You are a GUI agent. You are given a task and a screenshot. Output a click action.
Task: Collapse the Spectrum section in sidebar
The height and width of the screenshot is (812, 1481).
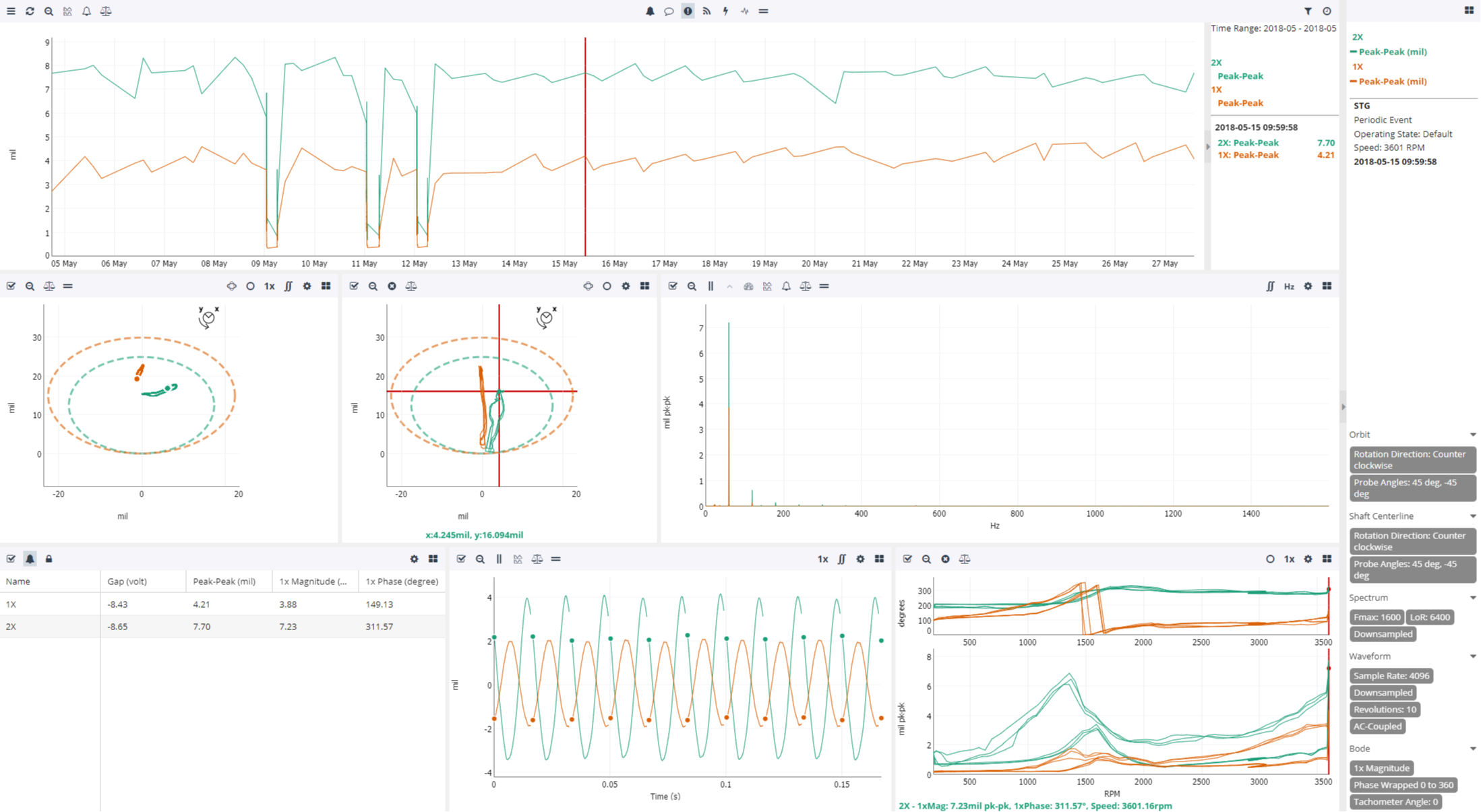[1472, 598]
